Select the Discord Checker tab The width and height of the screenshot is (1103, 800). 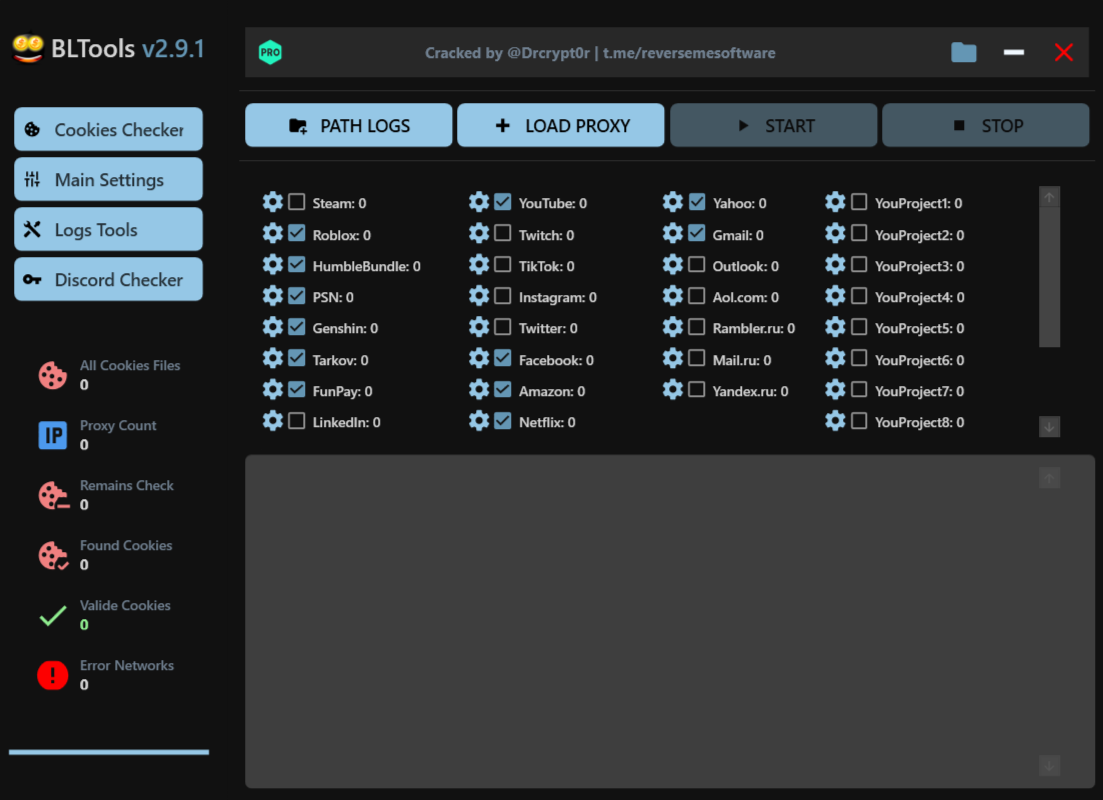[x=108, y=280]
